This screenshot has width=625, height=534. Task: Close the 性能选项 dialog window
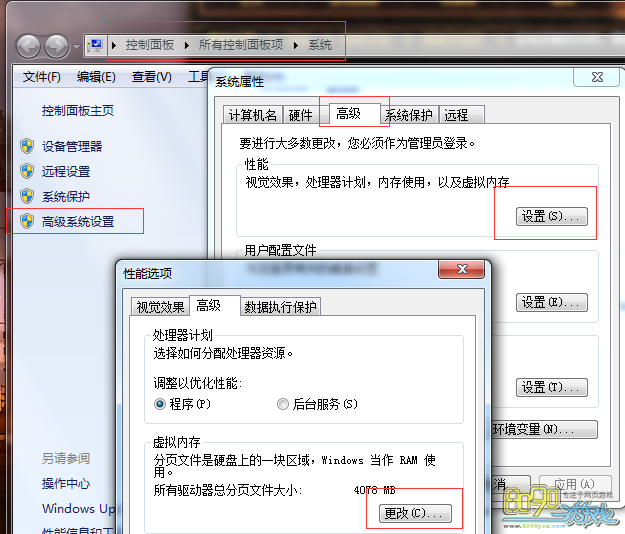(463, 271)
